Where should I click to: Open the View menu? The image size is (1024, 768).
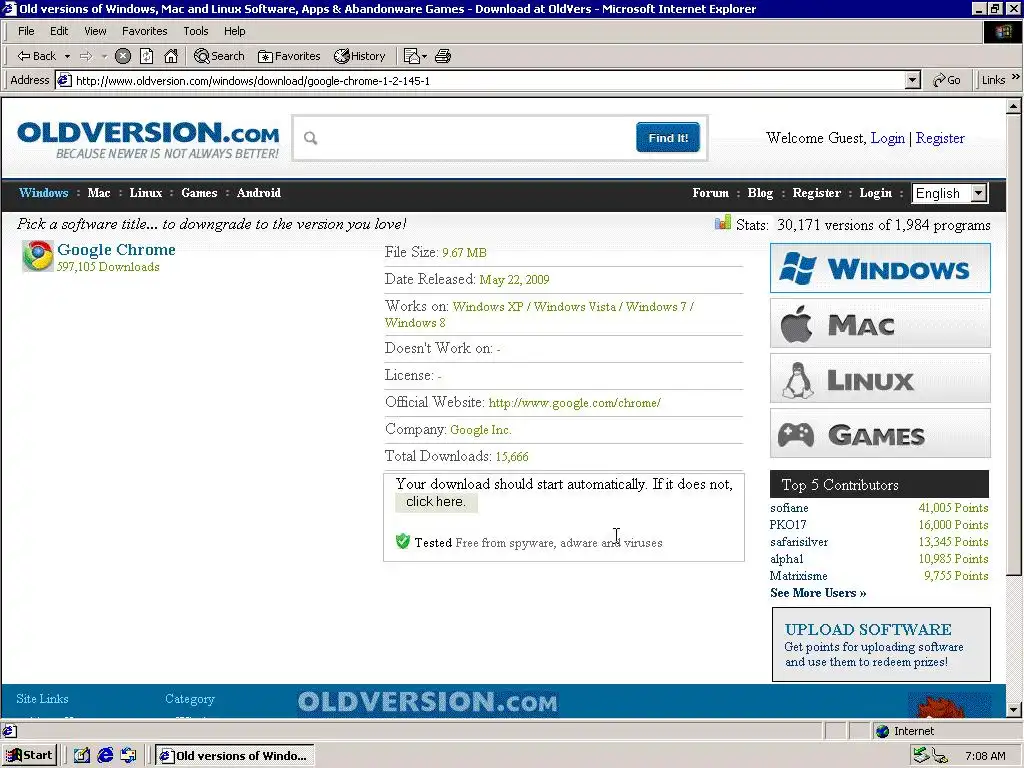click(x=95, y=31)
